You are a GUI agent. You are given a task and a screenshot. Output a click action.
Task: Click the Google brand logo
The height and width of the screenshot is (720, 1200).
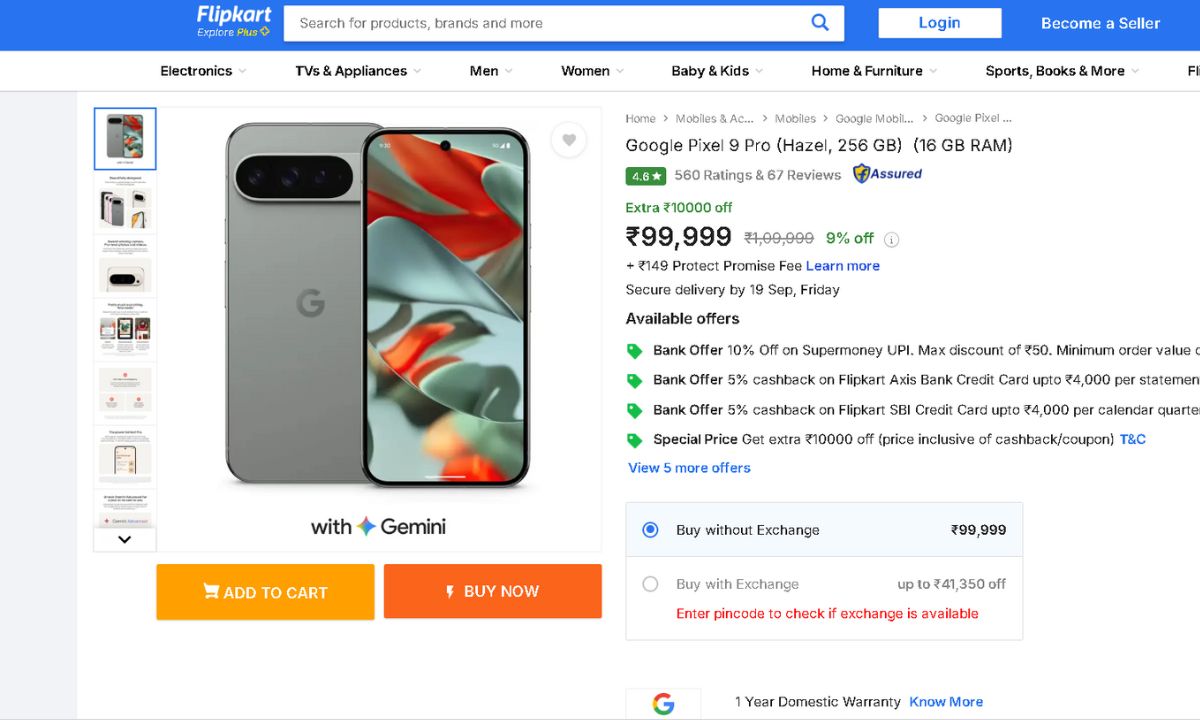coord(663,703)
